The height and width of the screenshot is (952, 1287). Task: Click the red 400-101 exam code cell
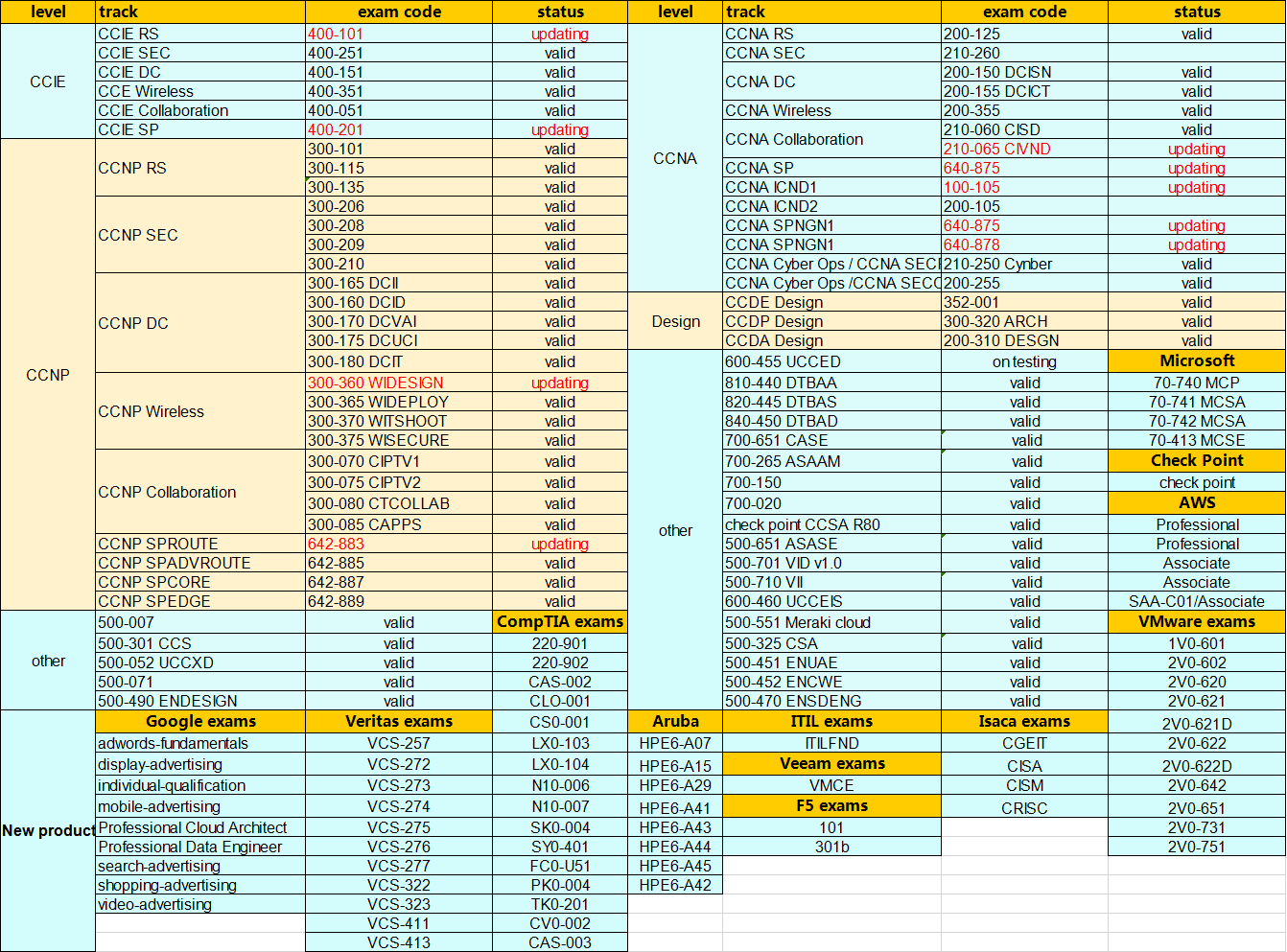pyautogui.click(x=398, y=34)
